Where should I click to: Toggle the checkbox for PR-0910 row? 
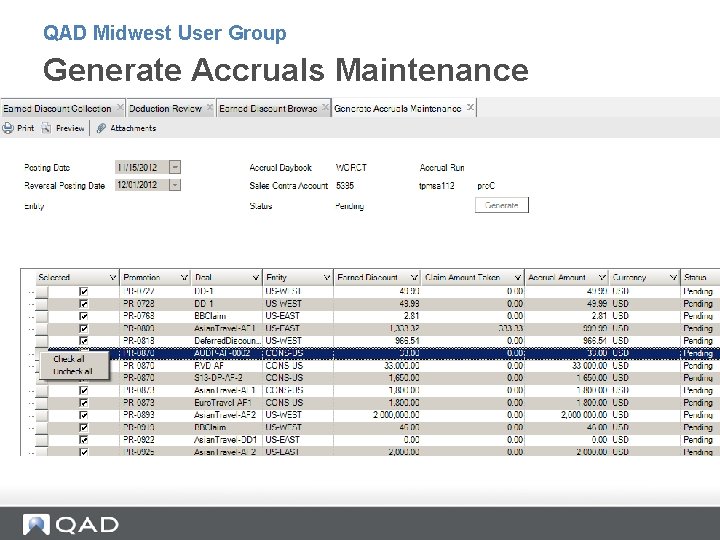point(84,428)
